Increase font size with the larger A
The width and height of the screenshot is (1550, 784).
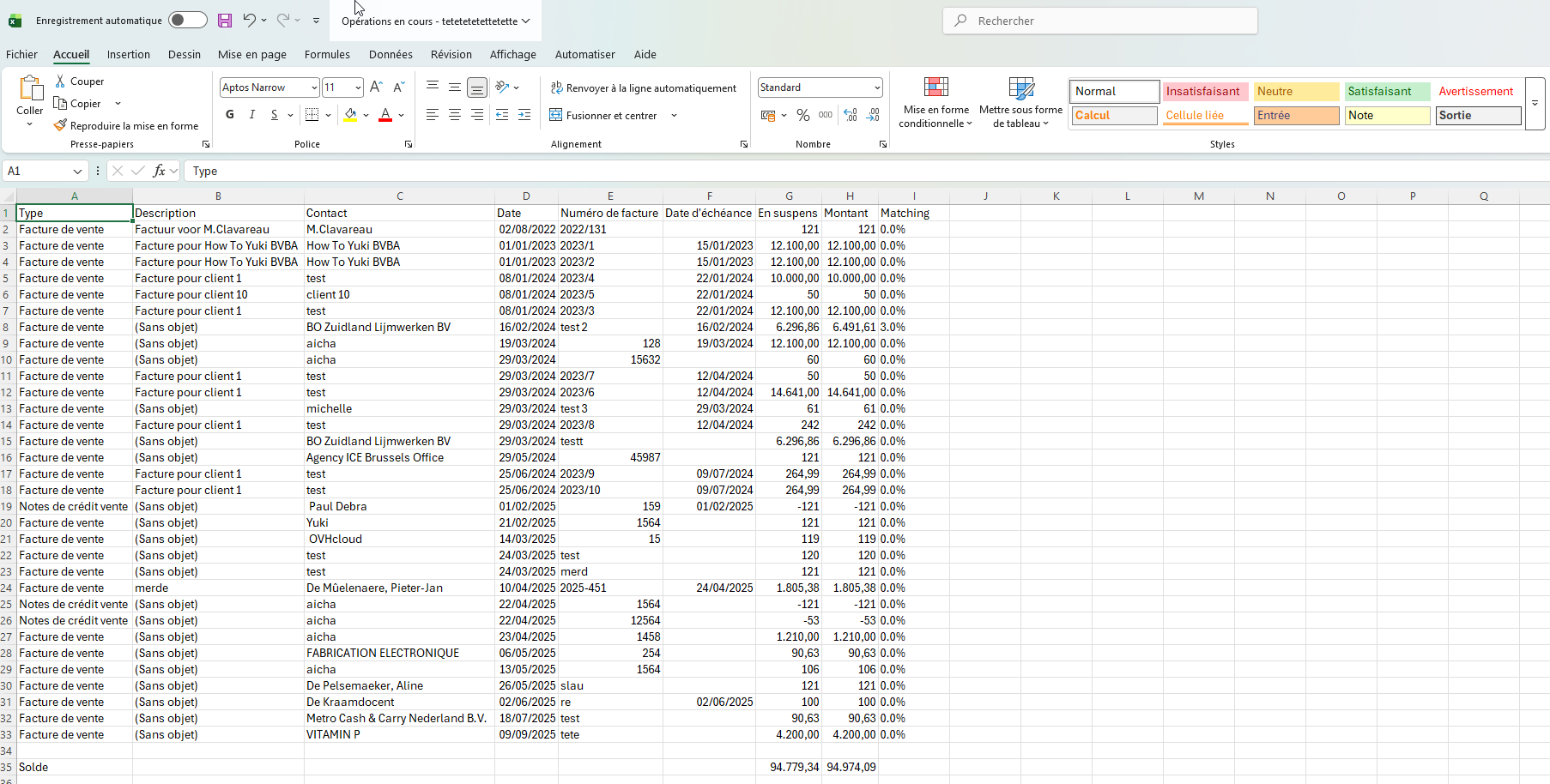(x=376, y=87)
